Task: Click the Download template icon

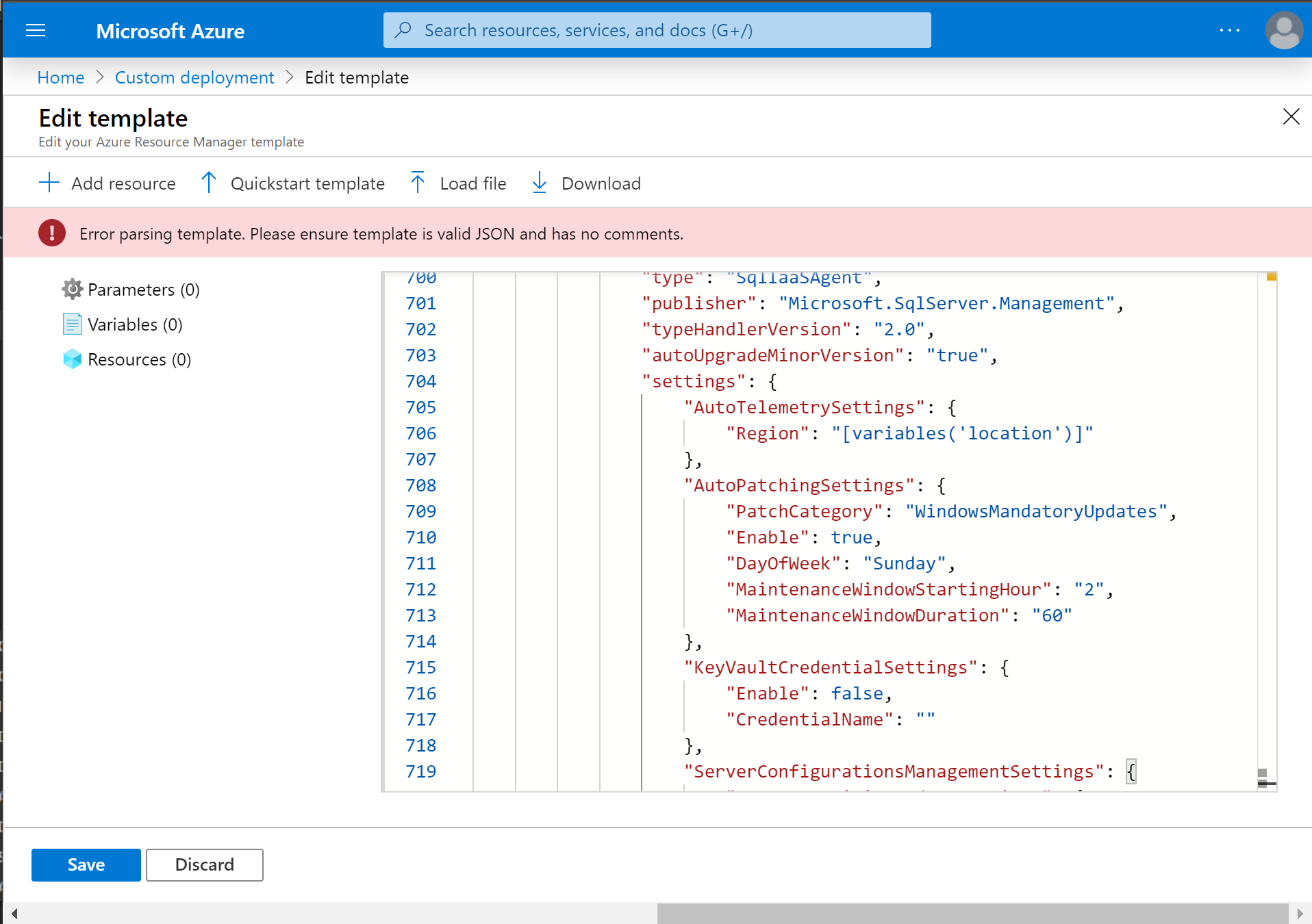Action: click(x=540, y=183)
